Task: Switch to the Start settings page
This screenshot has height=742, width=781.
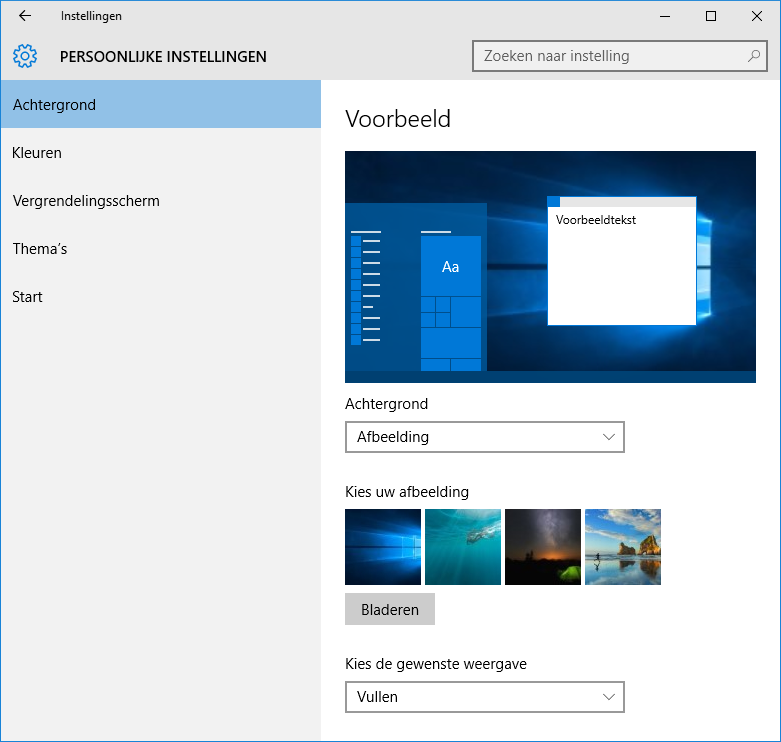Action: point(28,297)
